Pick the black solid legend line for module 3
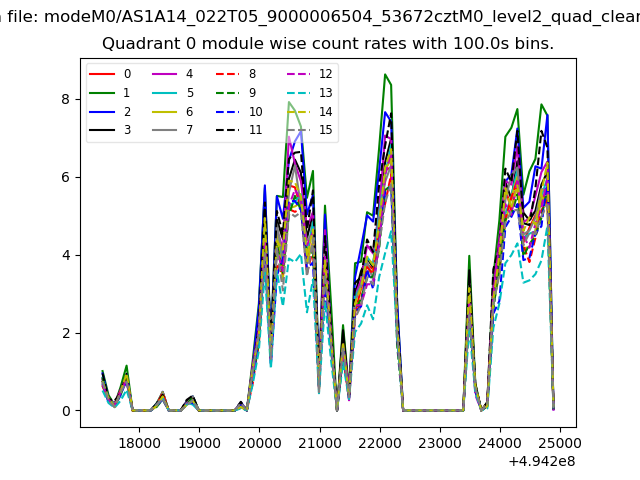Screen dimensions: 640x480 coord(102,131)
